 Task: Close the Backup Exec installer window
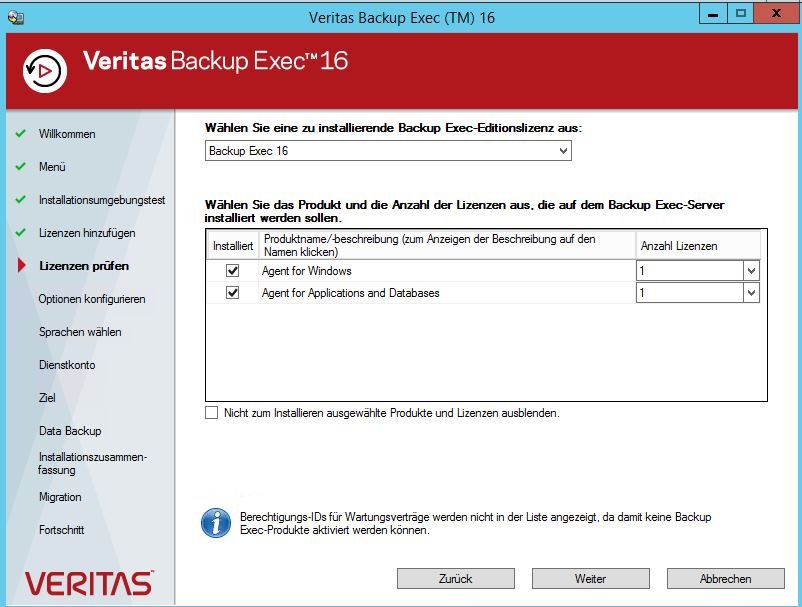[776, 14]
